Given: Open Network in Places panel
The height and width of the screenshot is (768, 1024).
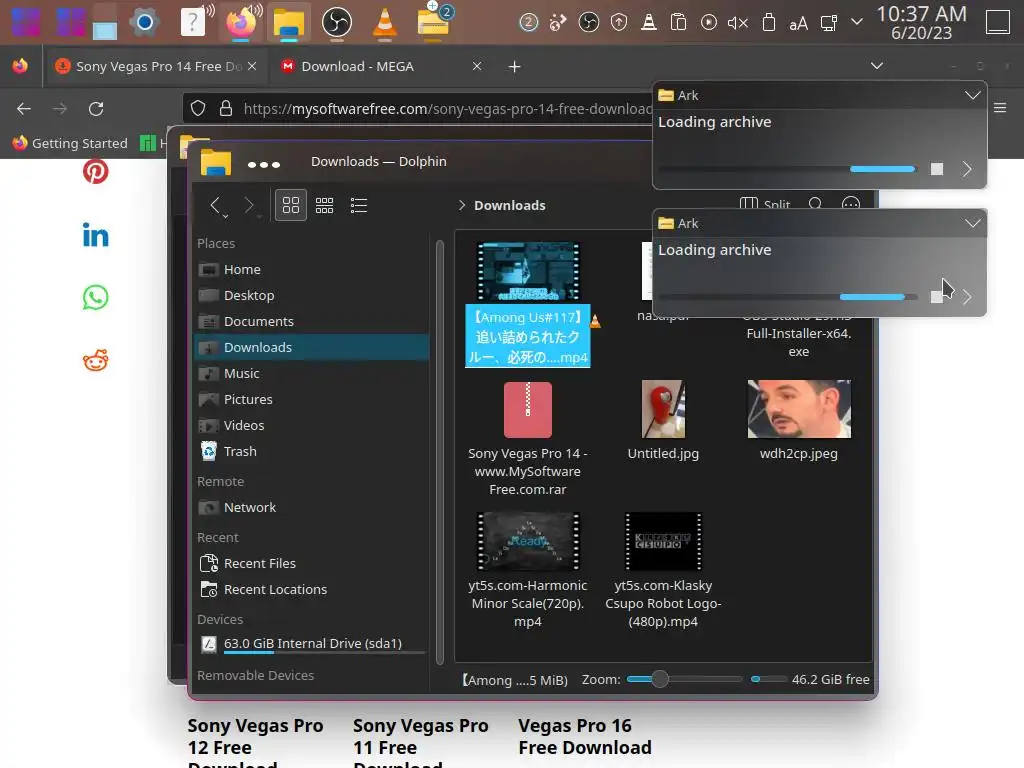Looking at the screenshot, I should click(312, 507).
